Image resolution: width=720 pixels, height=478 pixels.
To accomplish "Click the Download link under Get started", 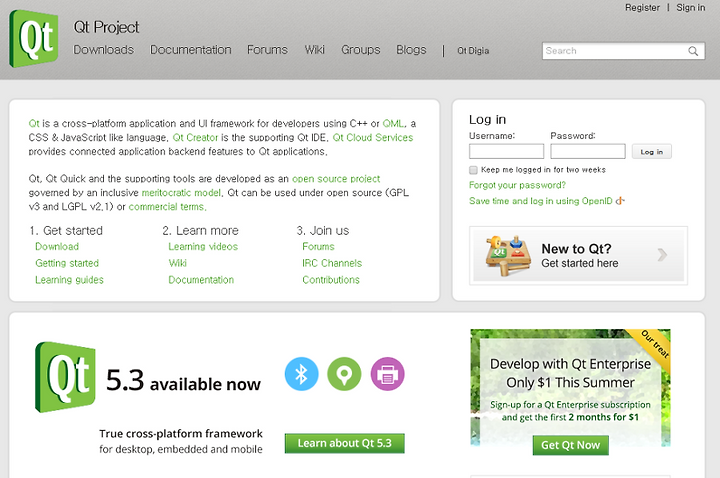I will [x=57, y=247].
